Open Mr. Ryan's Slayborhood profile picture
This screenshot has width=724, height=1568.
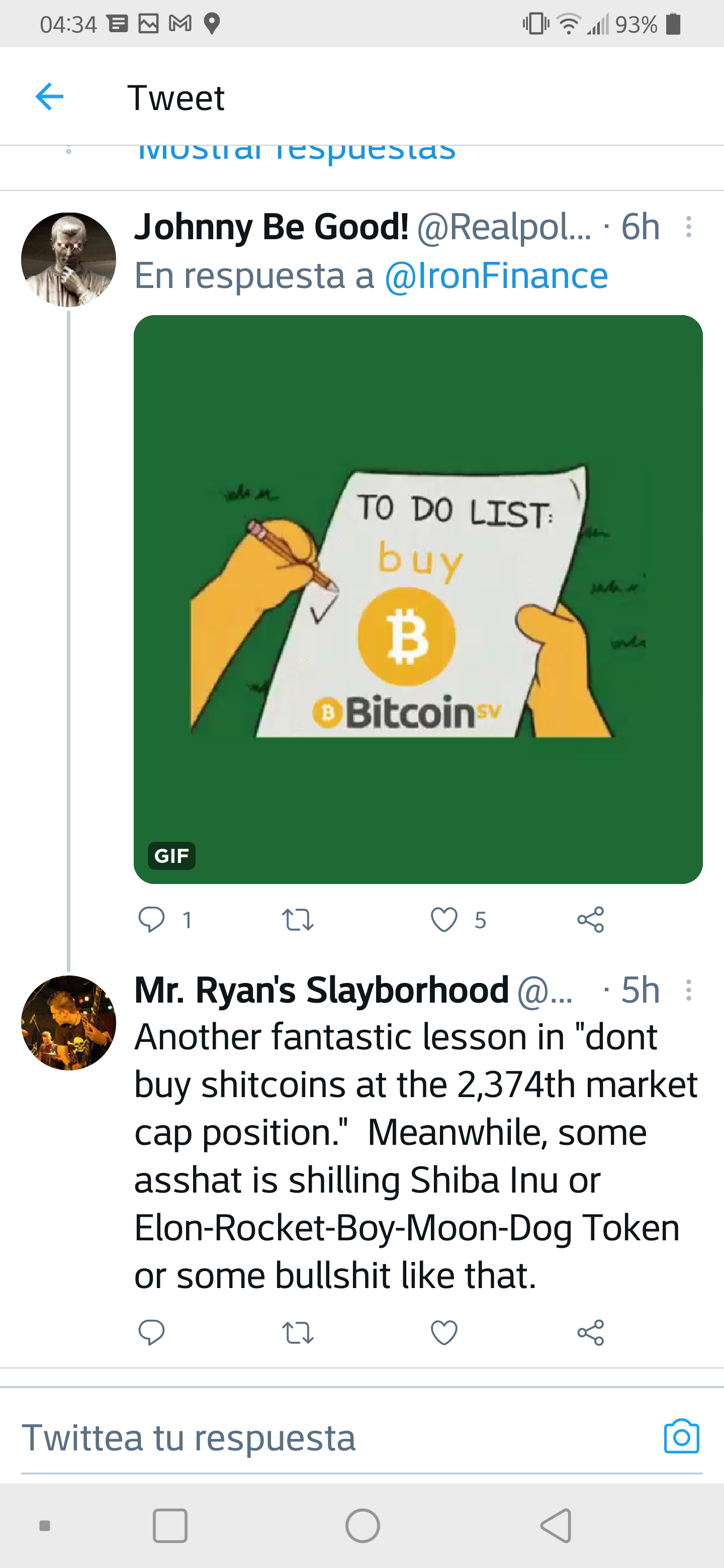pyautogui.click(x=68, y=1023)
